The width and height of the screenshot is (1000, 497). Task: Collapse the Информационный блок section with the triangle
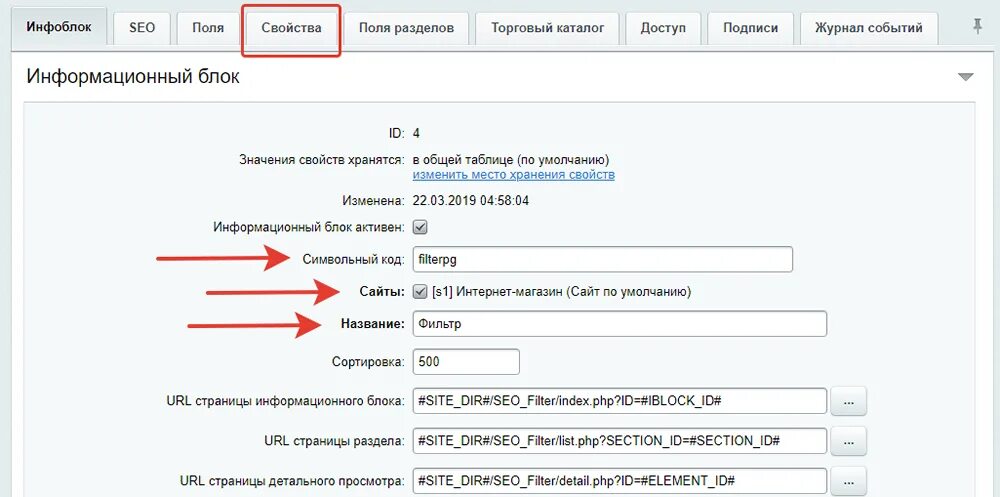[966, 77]
